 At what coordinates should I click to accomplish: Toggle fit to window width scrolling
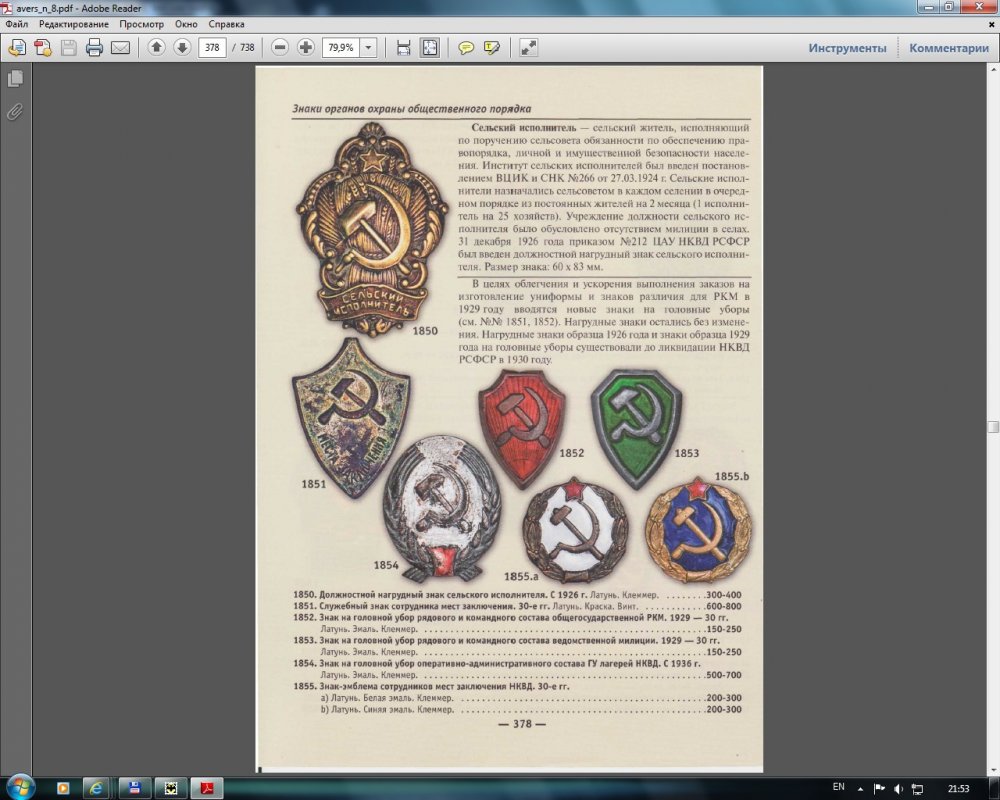[403, 47]
